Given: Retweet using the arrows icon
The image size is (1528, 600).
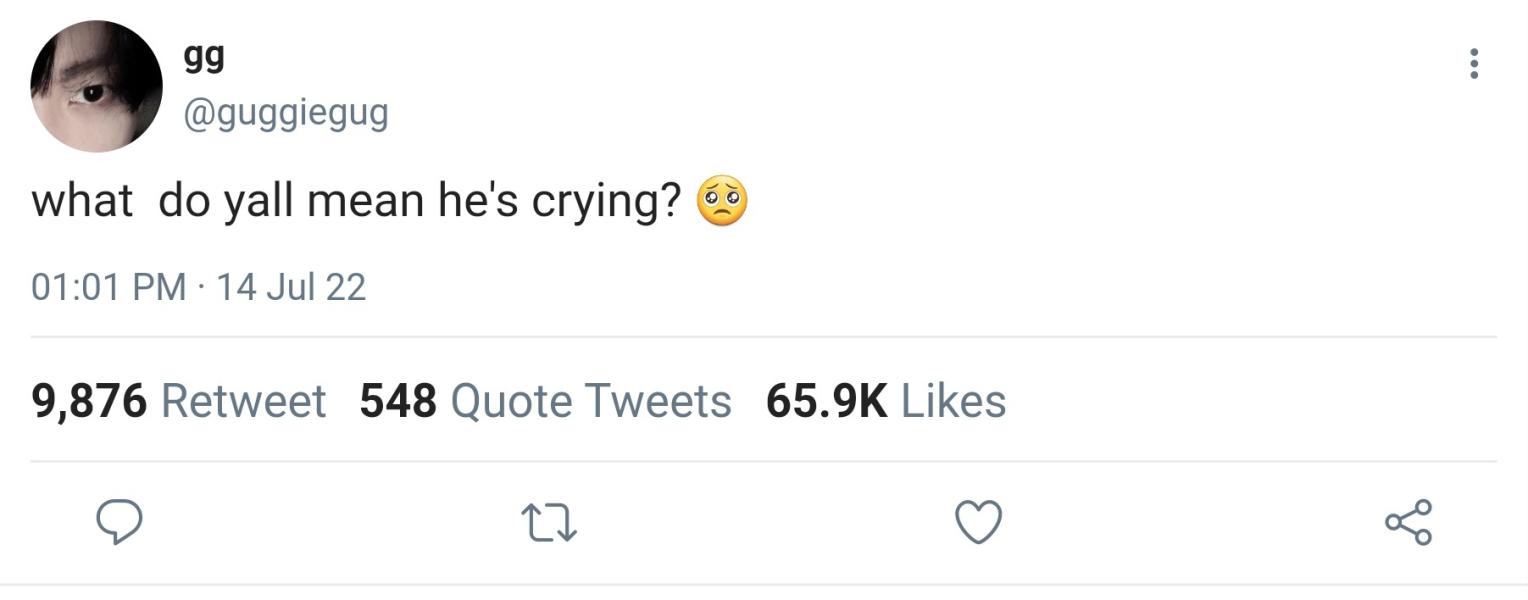Looking at the screenshot, I should tap(549, 523).
